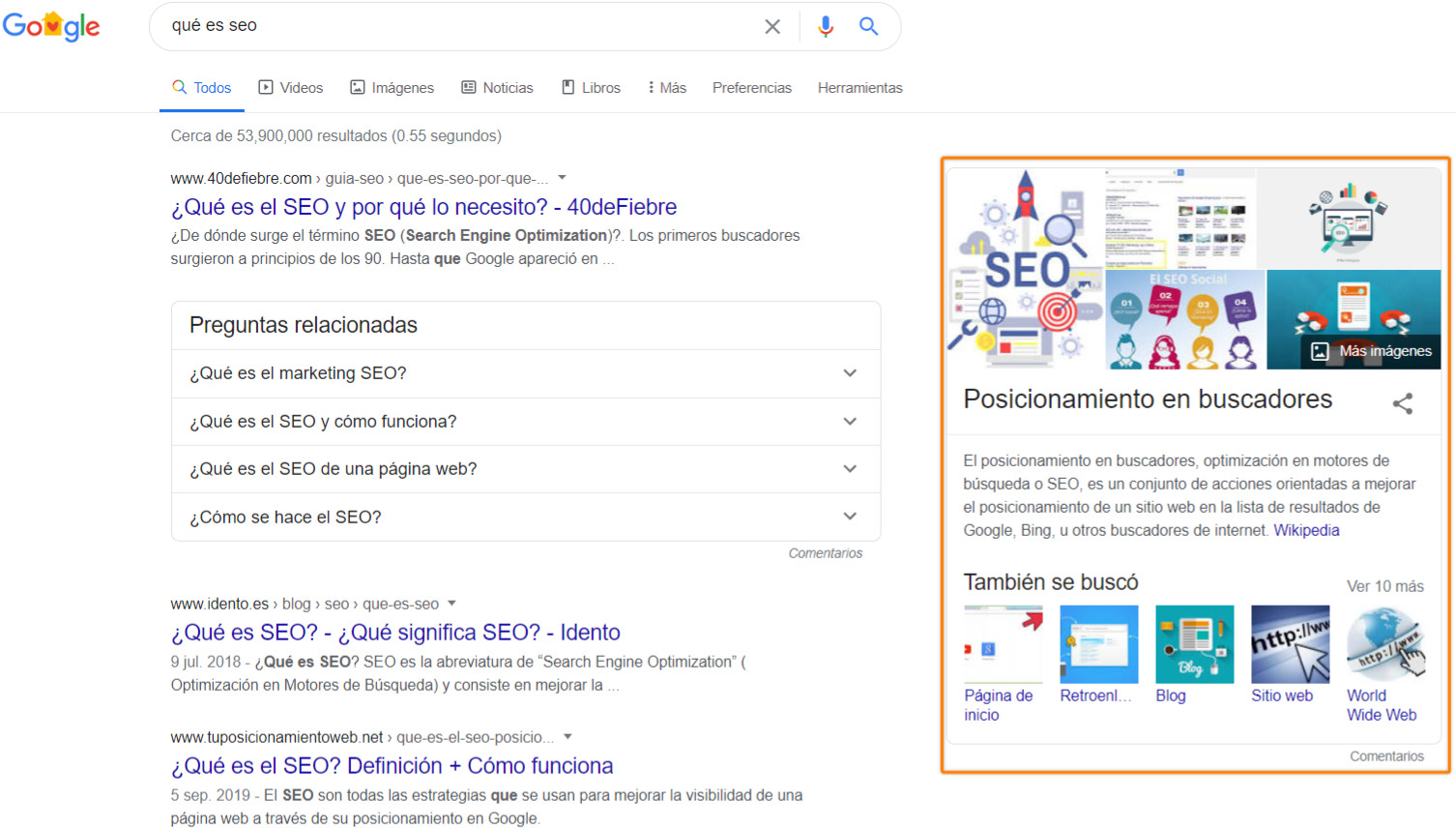Open "Más imágenes" via the image icon overlay
The height and width of the screenshot is (829, 1456).
point(1318,352)
